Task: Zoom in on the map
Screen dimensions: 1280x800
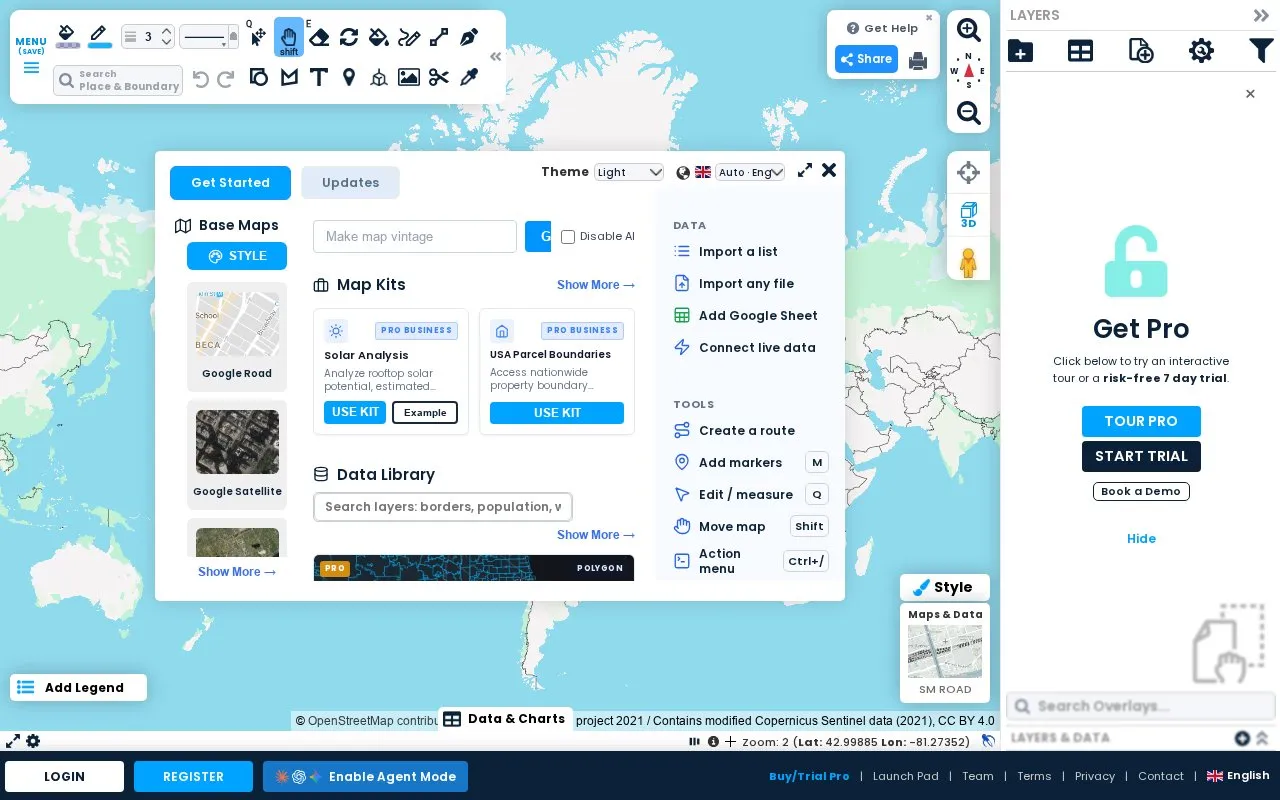Action: (x=968, y=29)
